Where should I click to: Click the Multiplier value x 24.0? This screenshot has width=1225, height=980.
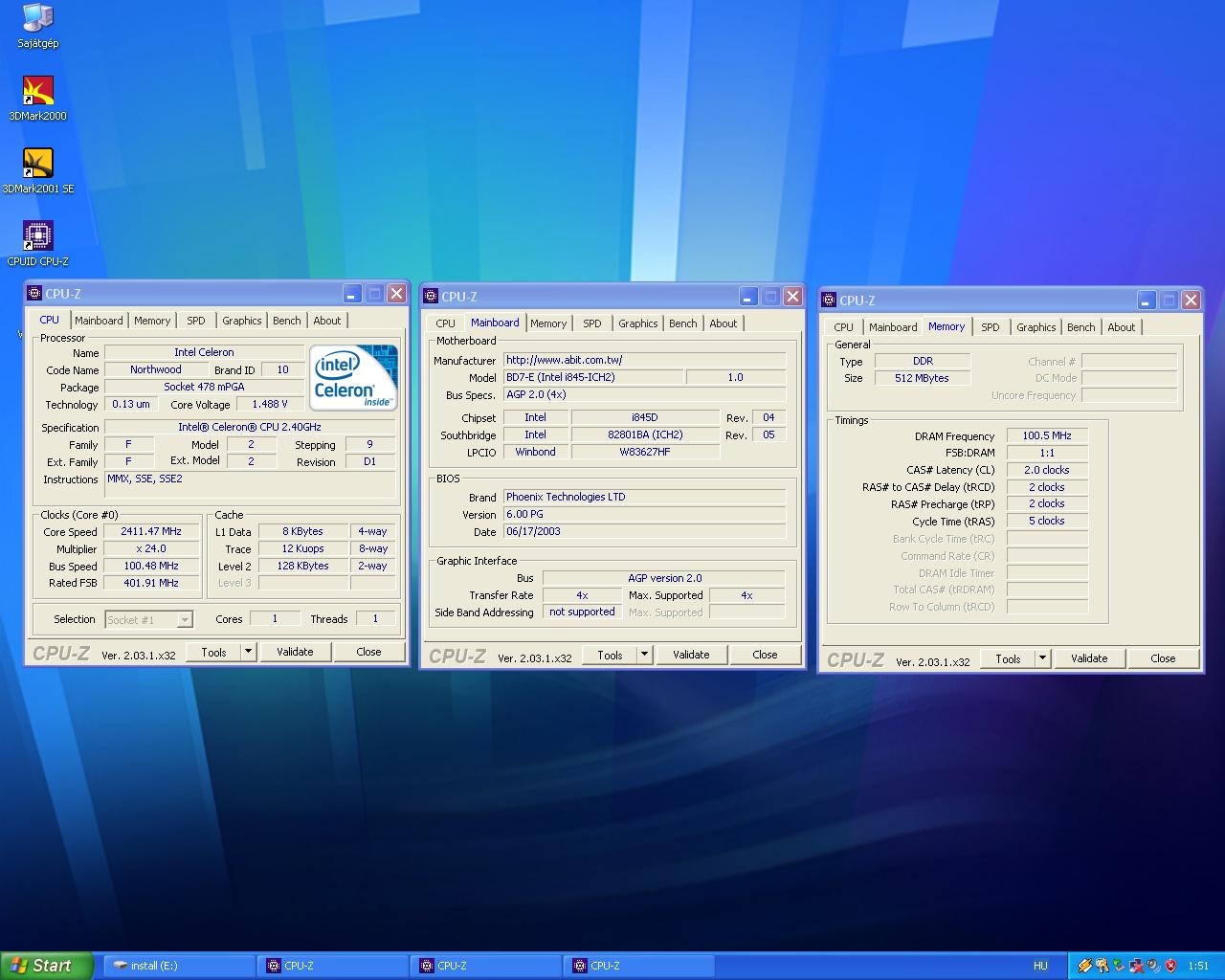tap(151, 548)
